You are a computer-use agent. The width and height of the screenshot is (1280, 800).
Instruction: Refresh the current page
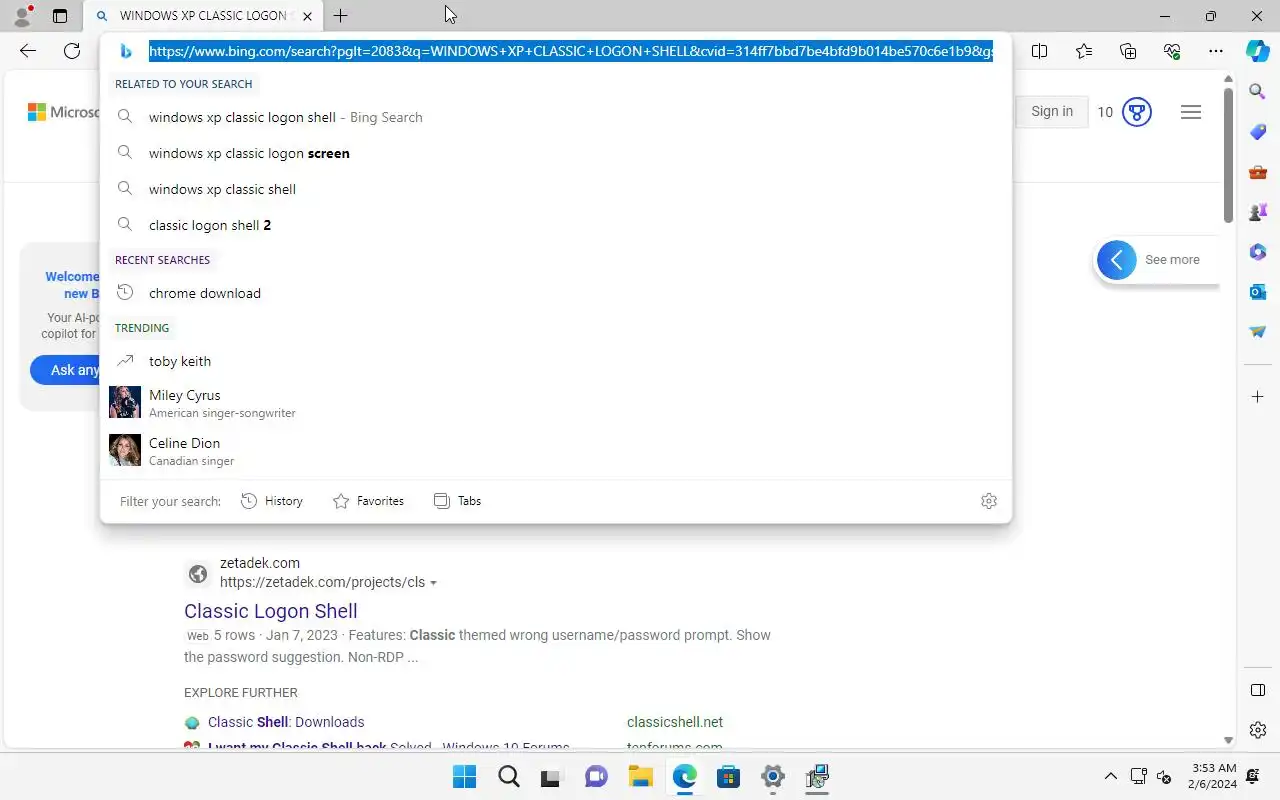(x=72, y=51)
